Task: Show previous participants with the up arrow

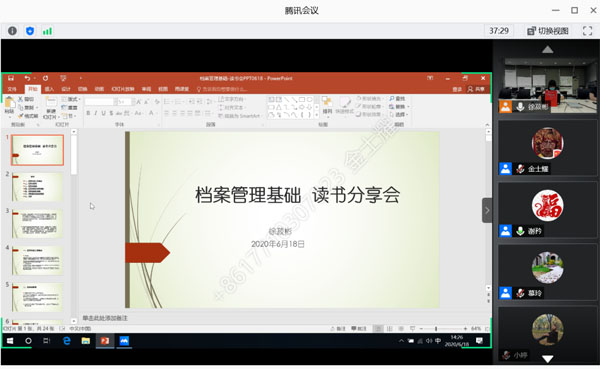Action: coord(548,49)
